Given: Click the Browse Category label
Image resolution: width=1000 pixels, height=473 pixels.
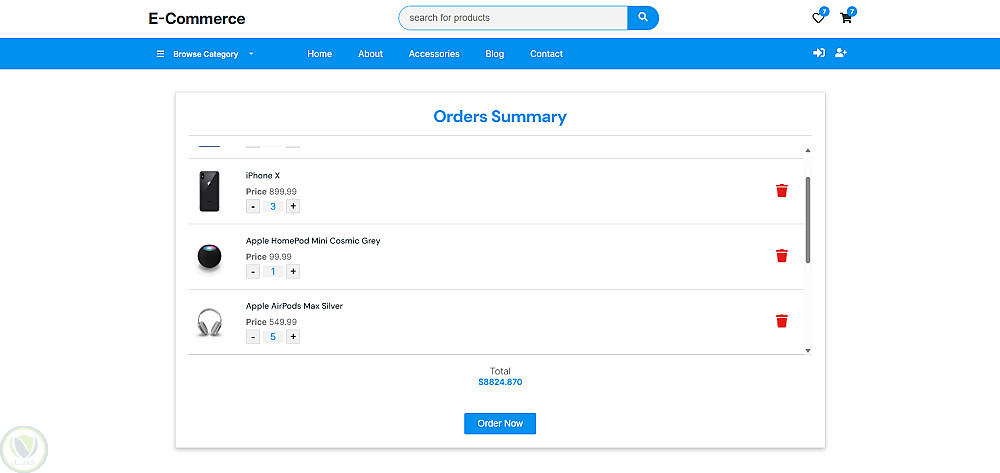Looking at the screenshot, I should point(206,54).
